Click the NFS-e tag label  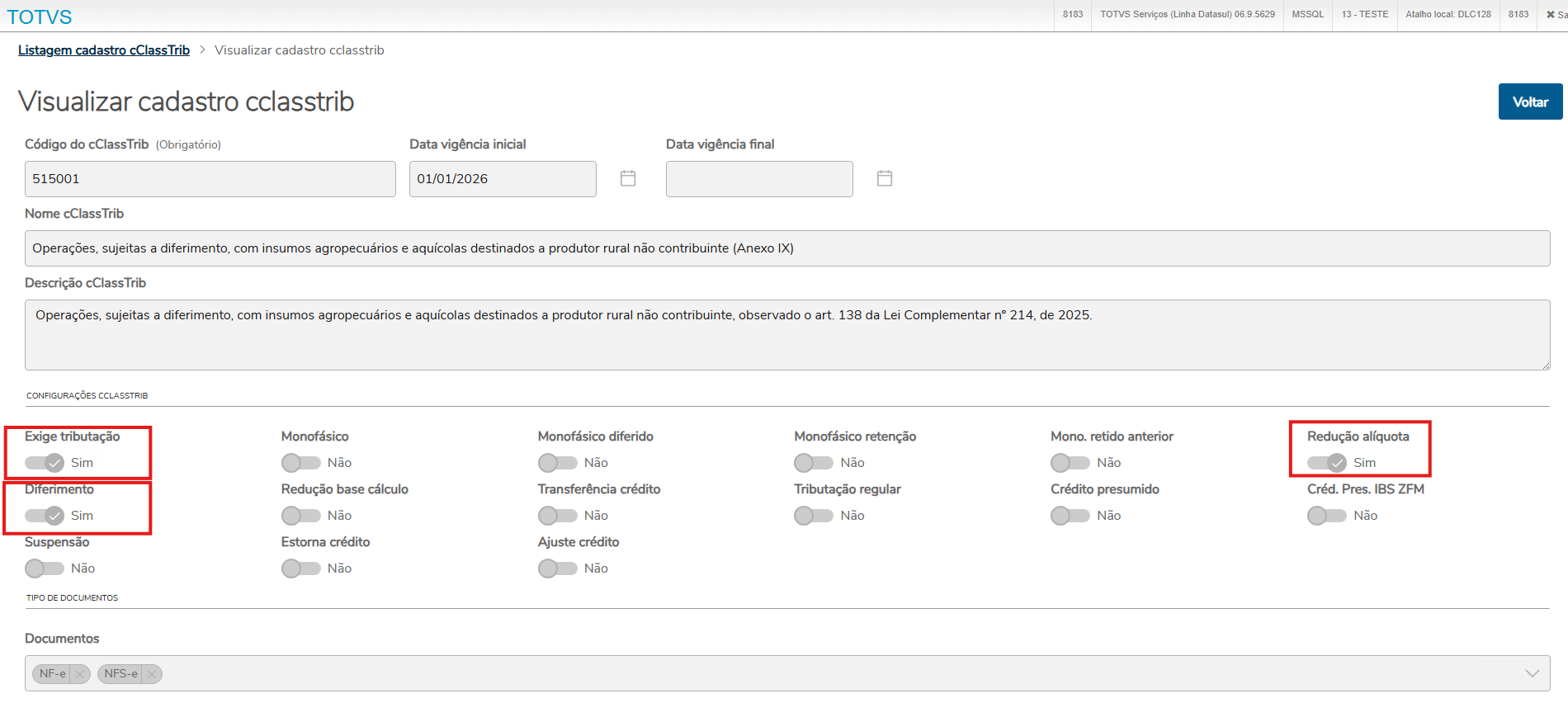pyautogui.click(x=121, y=674)
